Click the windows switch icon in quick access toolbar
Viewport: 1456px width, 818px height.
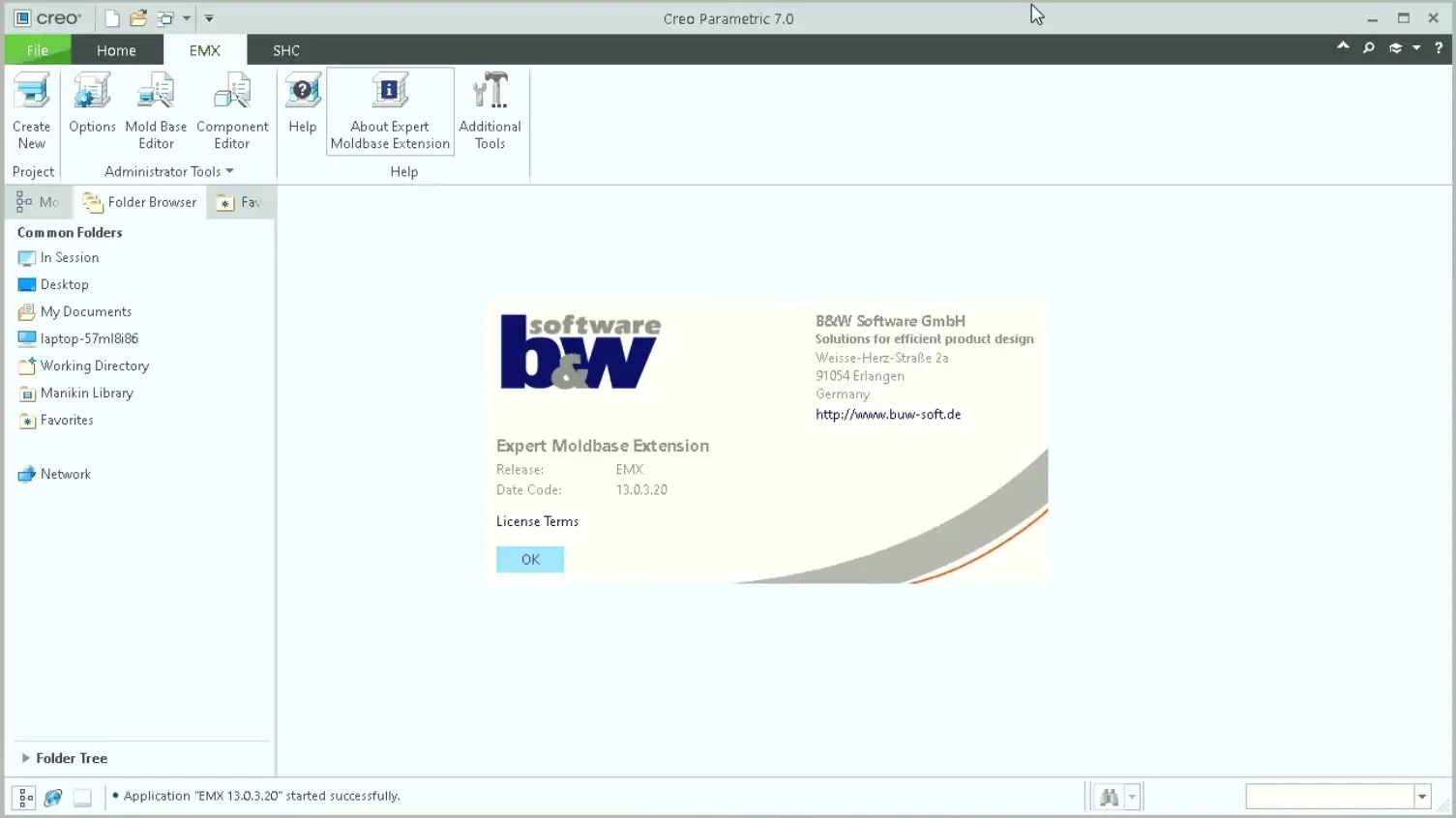pyautogui.click(x=165, y=18)
